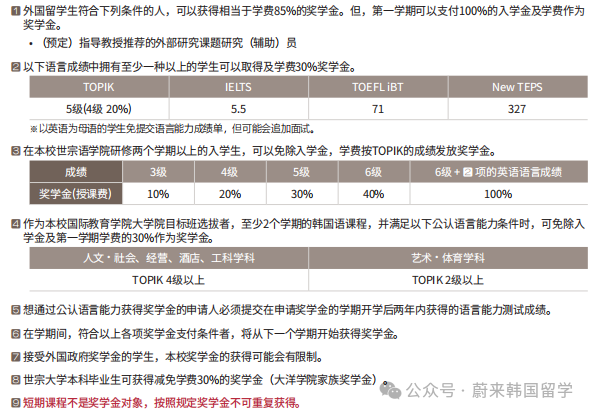Click the number 4 marker before 作为本校国际教育学院

click(x=15, y=224)
